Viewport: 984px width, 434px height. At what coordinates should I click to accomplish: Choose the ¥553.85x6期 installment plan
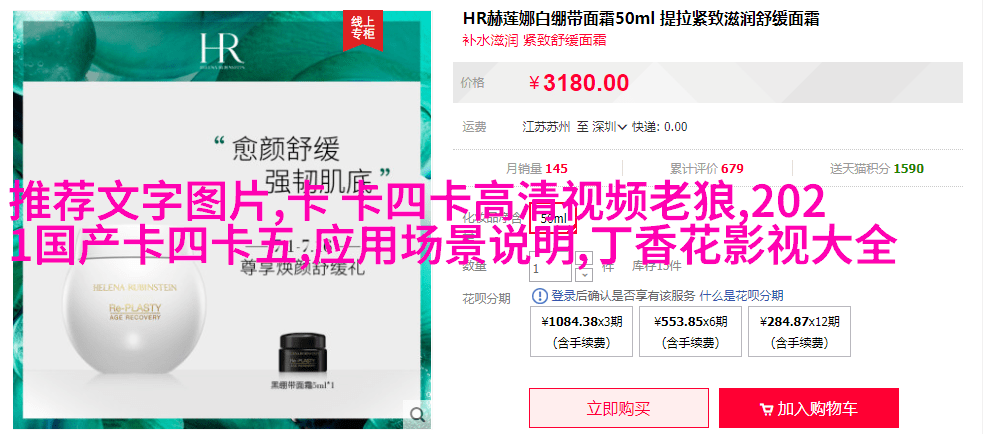(x=690, y=332)
